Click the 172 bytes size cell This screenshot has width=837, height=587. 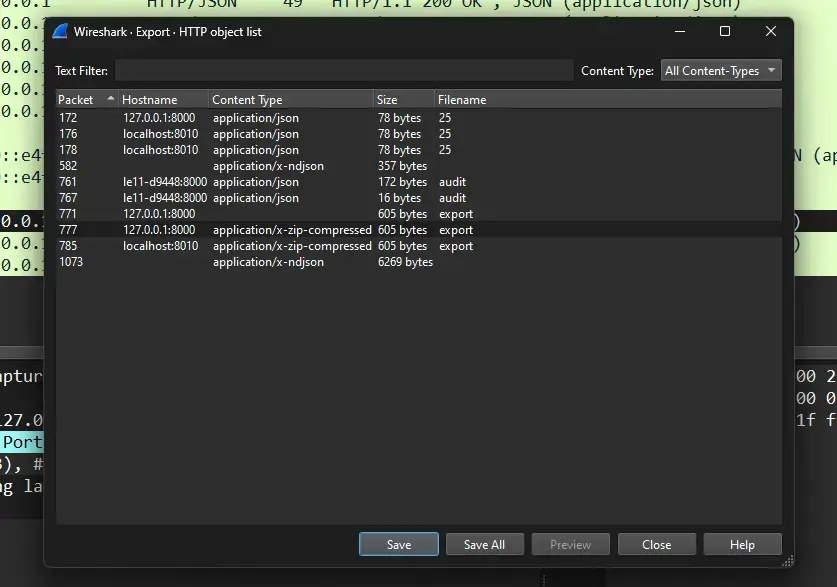pyautogui.click(x=402, y=182)
